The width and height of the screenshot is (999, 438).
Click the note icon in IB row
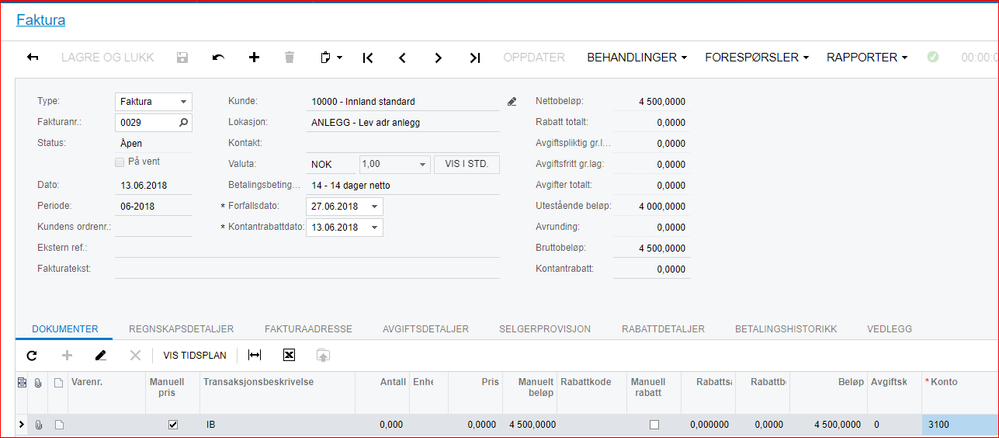click(x=59, y=425)
